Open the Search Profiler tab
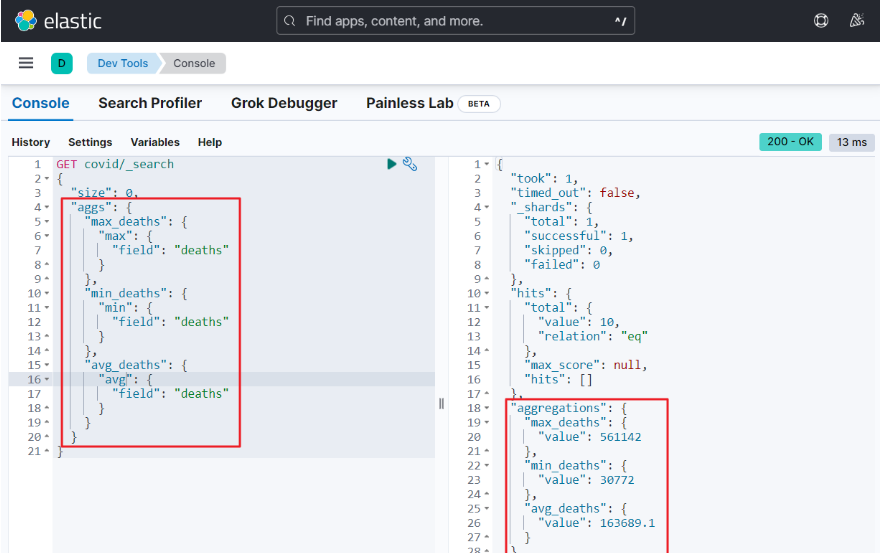Screen dimensions: 880x553 click(x=150, y=103)
